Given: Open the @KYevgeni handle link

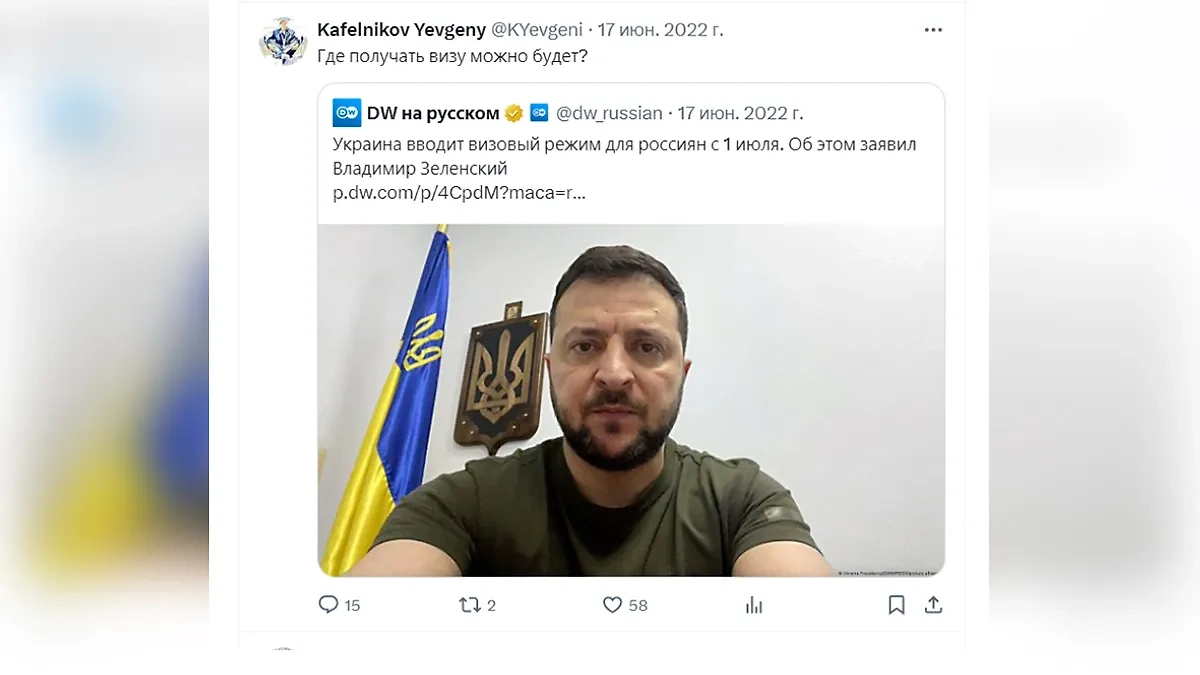Looking at the screenshot, I should pyautogui.click(x=537, y=30).
